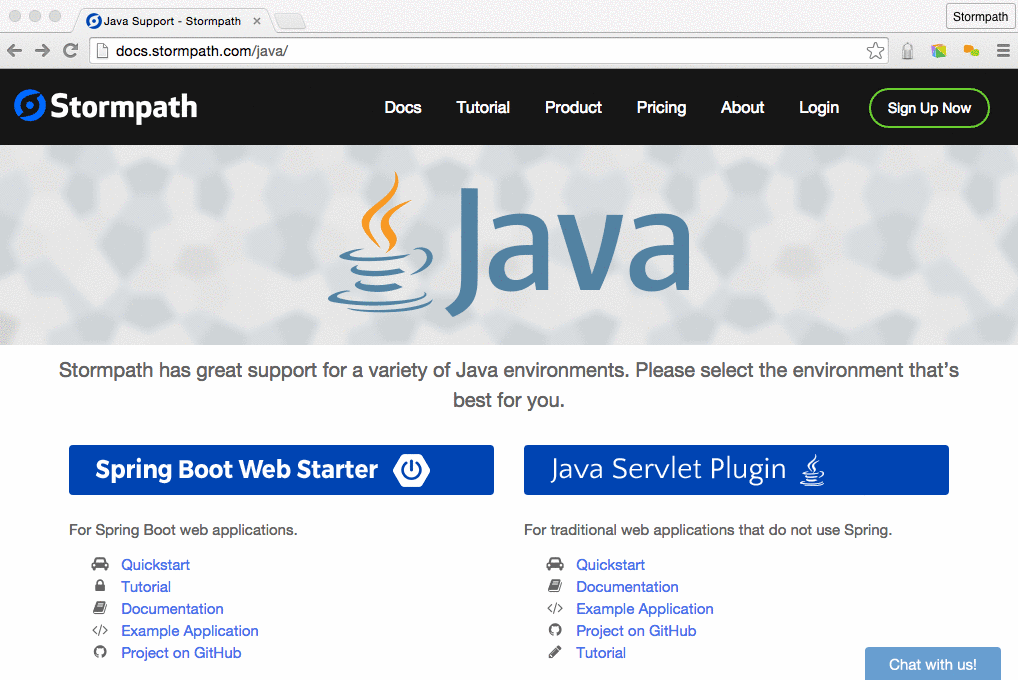Screen dimensions: 1018x680
Task: Open Chat with us!
Action: 932,664
